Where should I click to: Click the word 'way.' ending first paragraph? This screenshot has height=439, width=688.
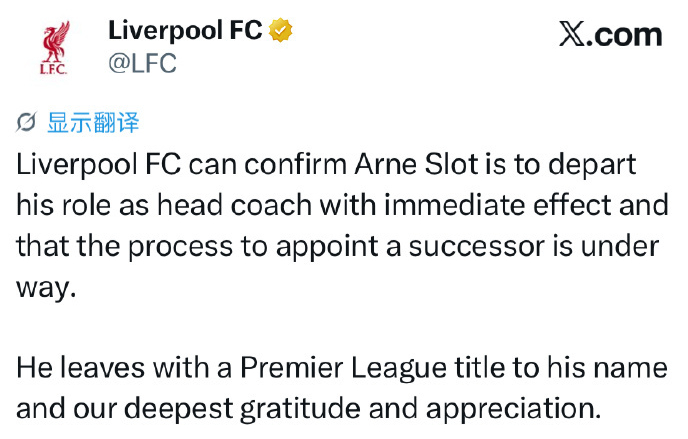46,288
